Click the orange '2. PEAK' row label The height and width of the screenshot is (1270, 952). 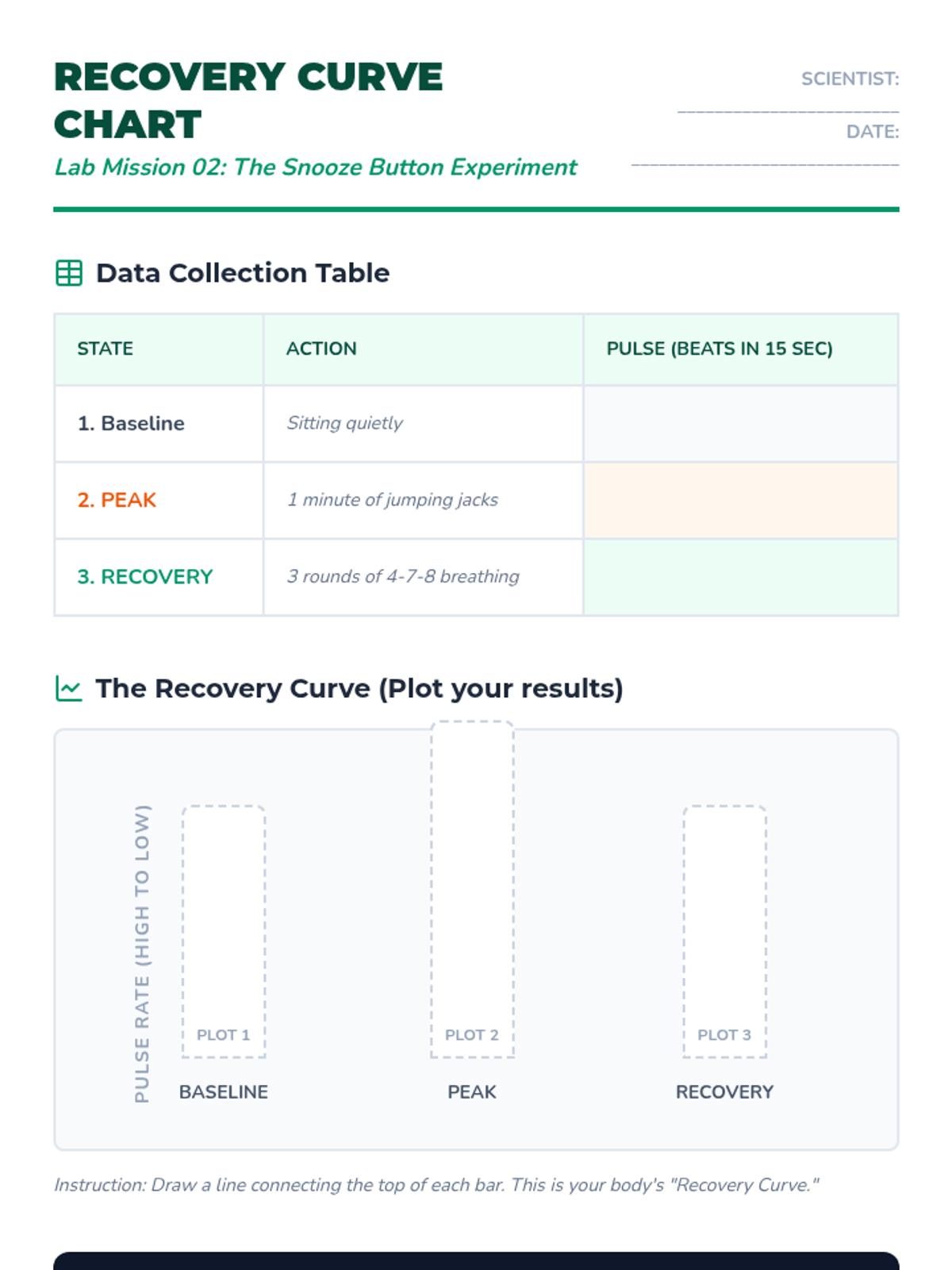point(117,500)
